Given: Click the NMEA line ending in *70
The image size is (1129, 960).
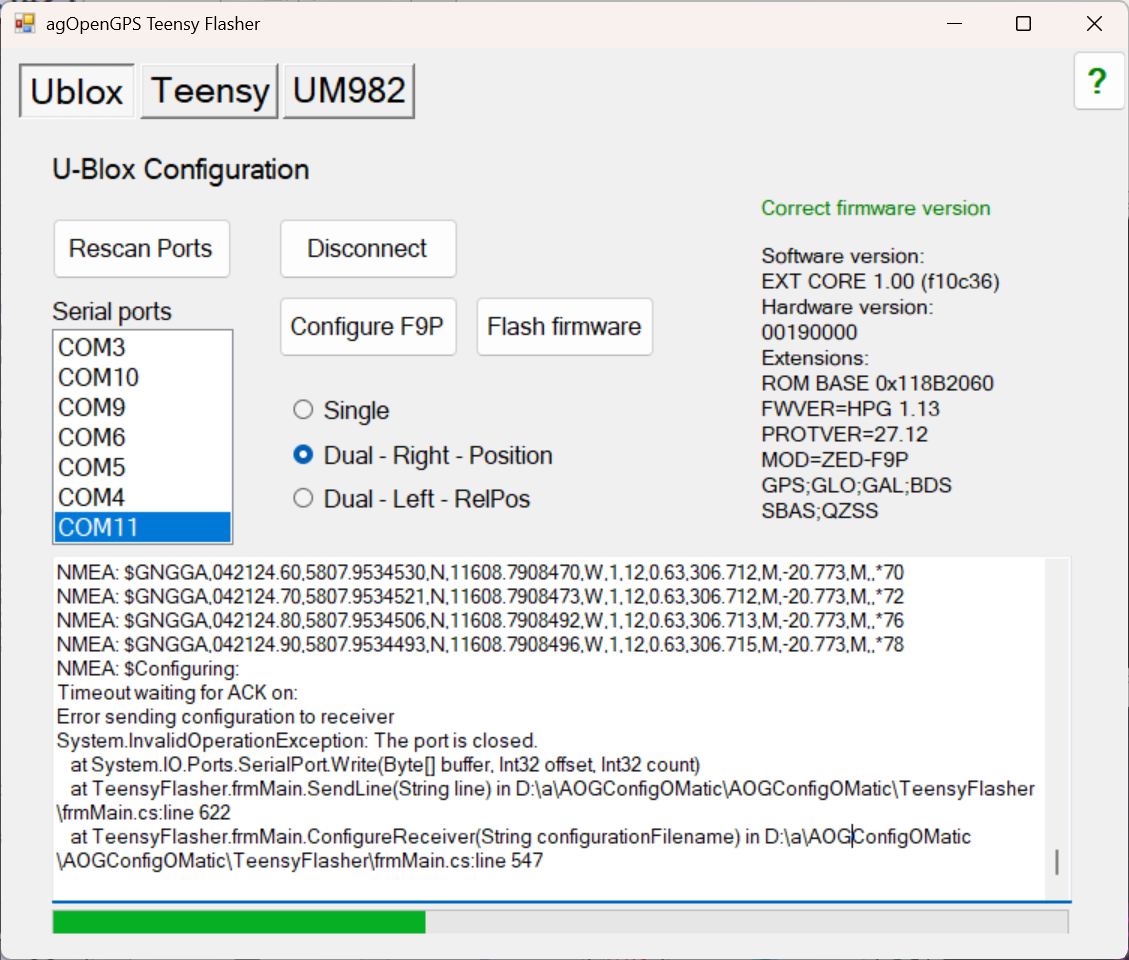Looking at the screenshot, I should pos(480,573).
